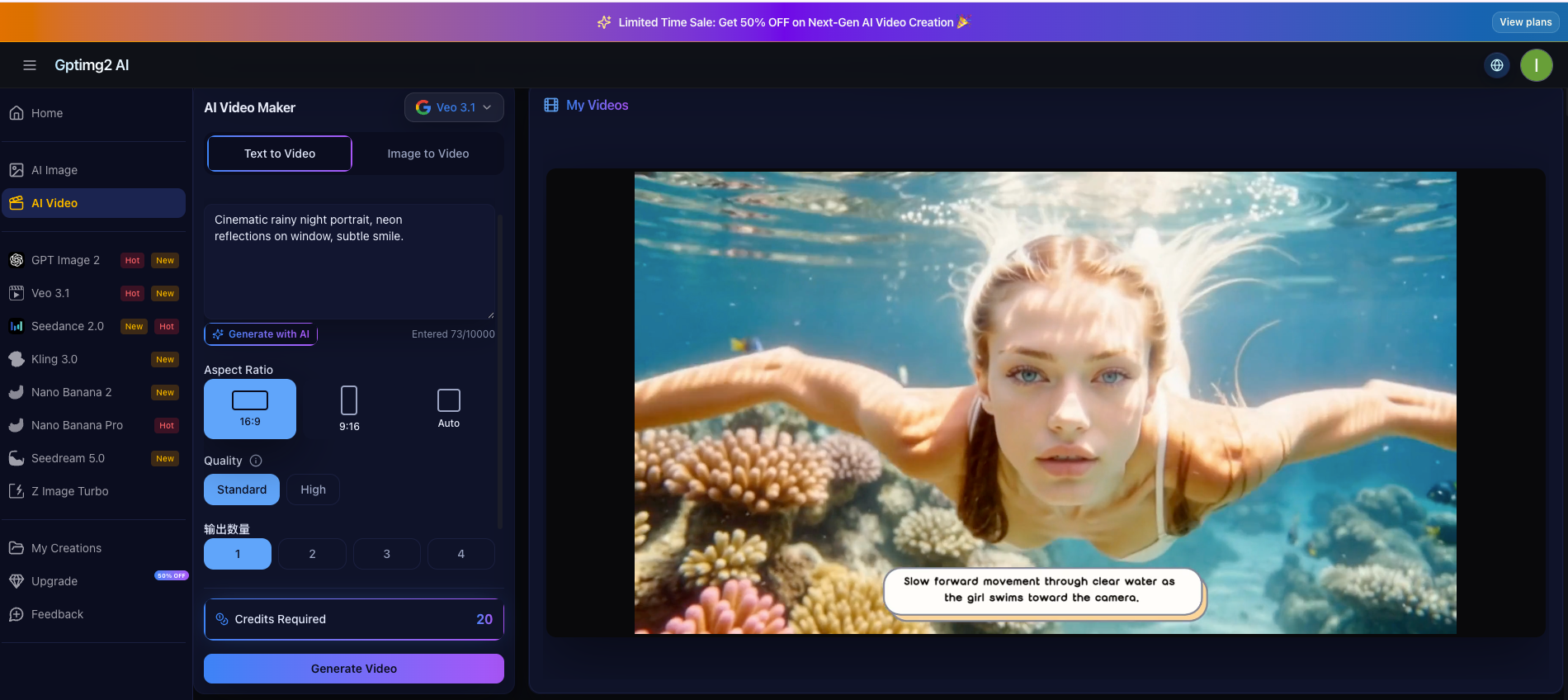Click the Google logo in model selector
The image size is (1568, 700).
tap(423, 107)
